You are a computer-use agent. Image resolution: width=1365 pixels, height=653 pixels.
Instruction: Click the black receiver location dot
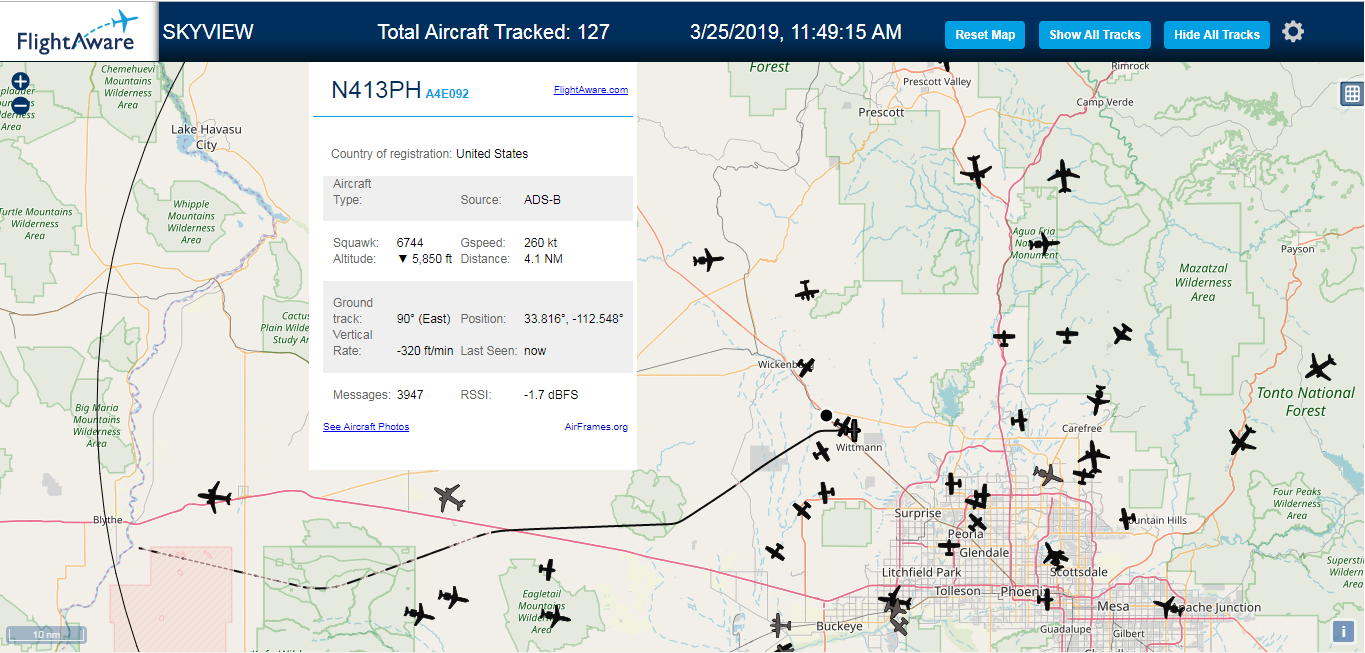click(x=826, y=414)
